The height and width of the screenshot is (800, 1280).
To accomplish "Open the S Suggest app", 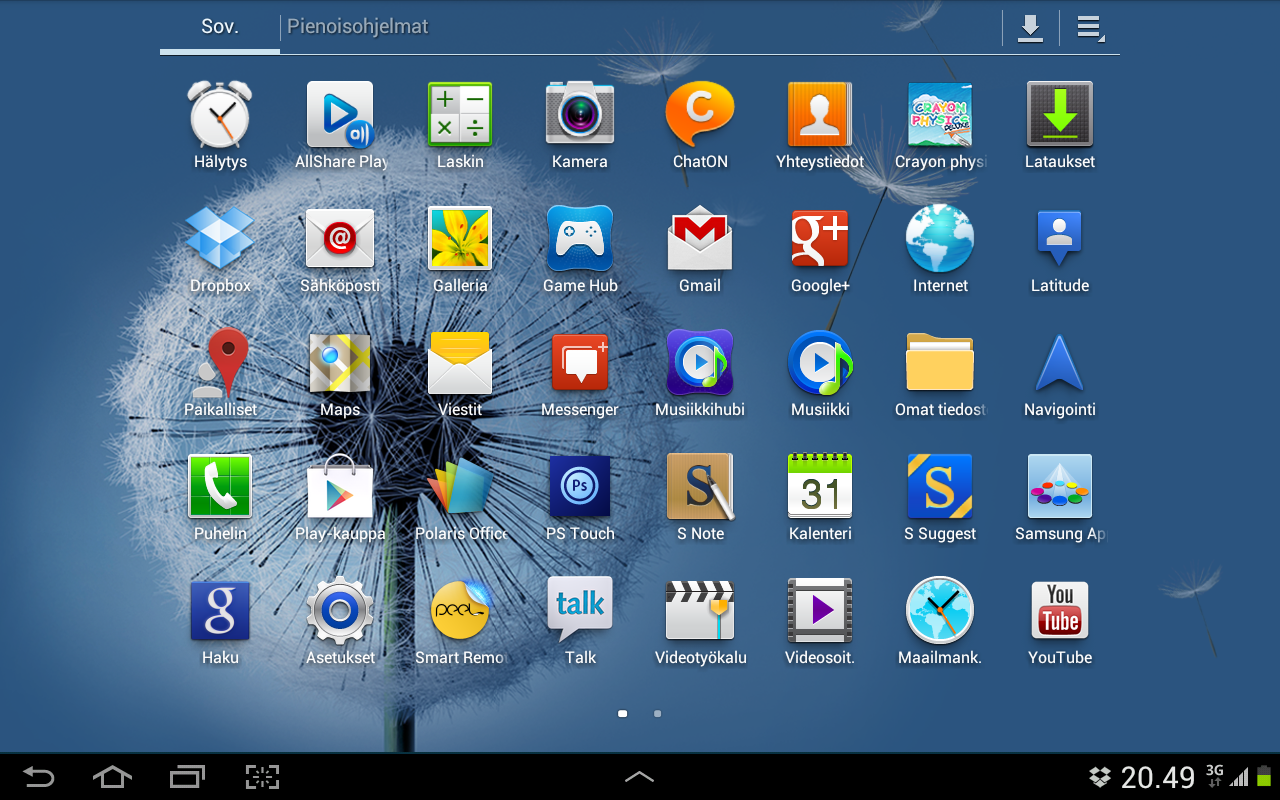I will click(940, 498).
